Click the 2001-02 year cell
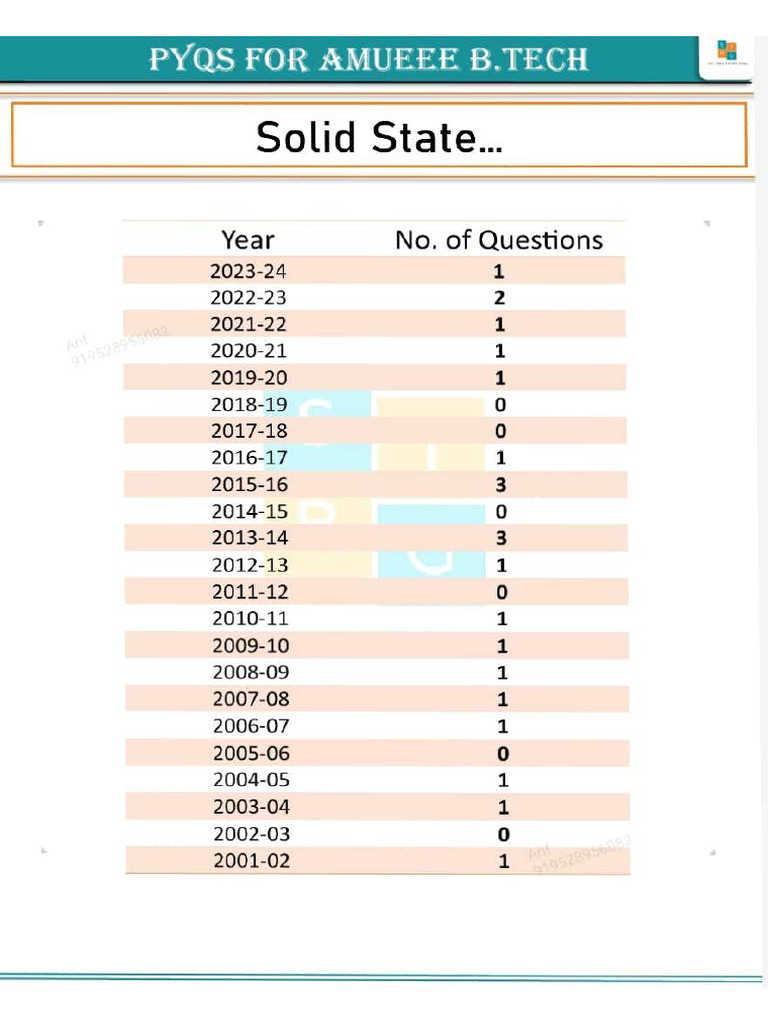Viewport: 768px width, 1024px height. click(x=251, y=860)
